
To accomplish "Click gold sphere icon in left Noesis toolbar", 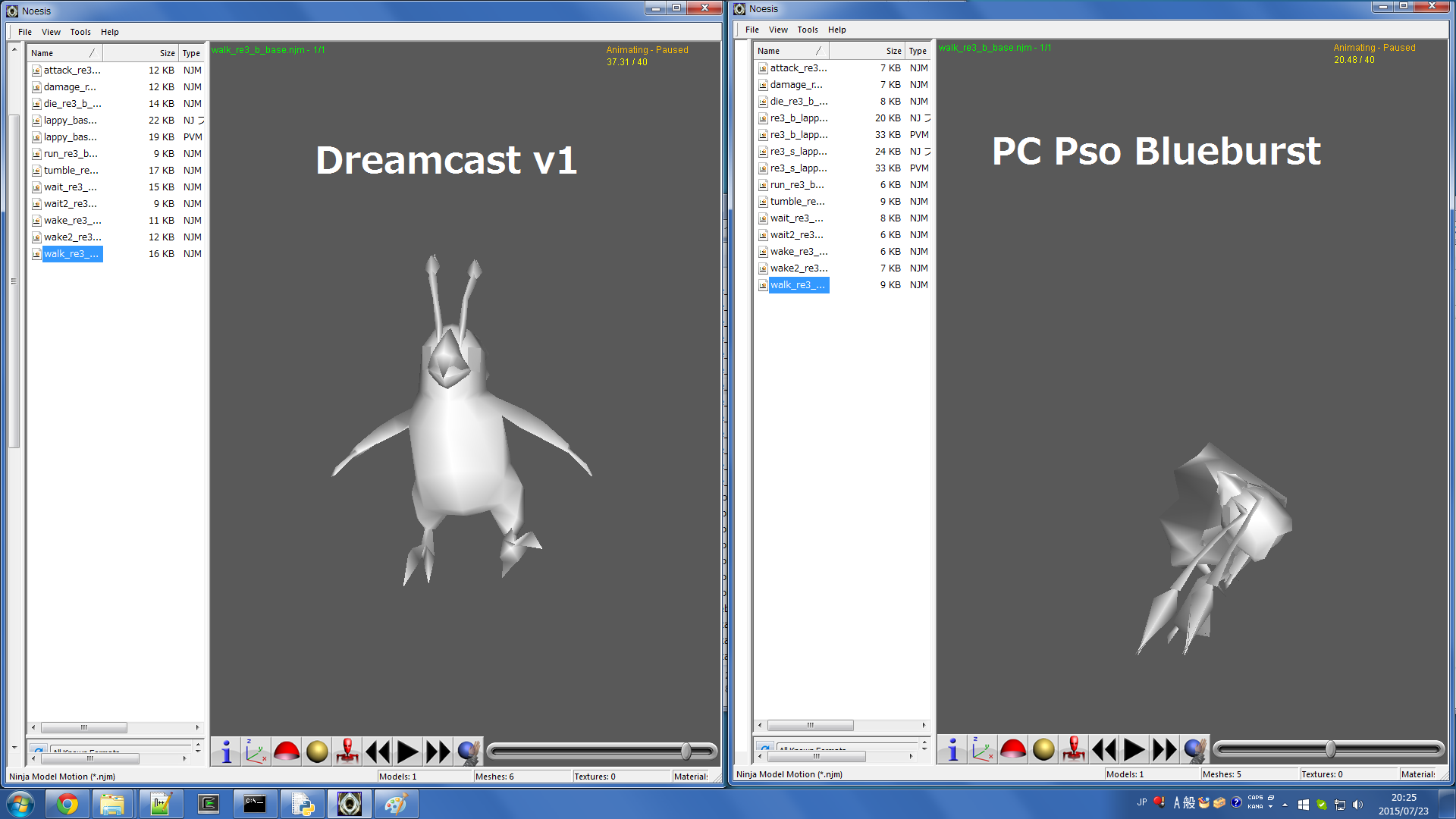I will (317, 752).
